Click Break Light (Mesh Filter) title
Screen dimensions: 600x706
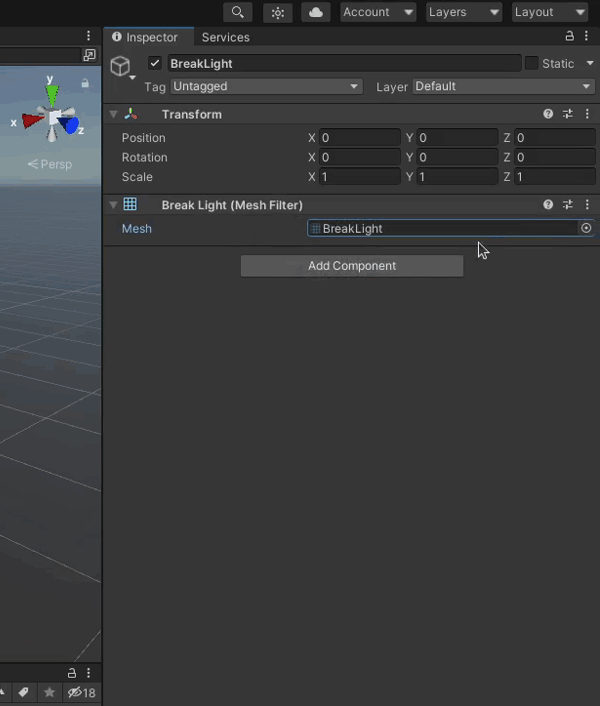coord(232,205)
